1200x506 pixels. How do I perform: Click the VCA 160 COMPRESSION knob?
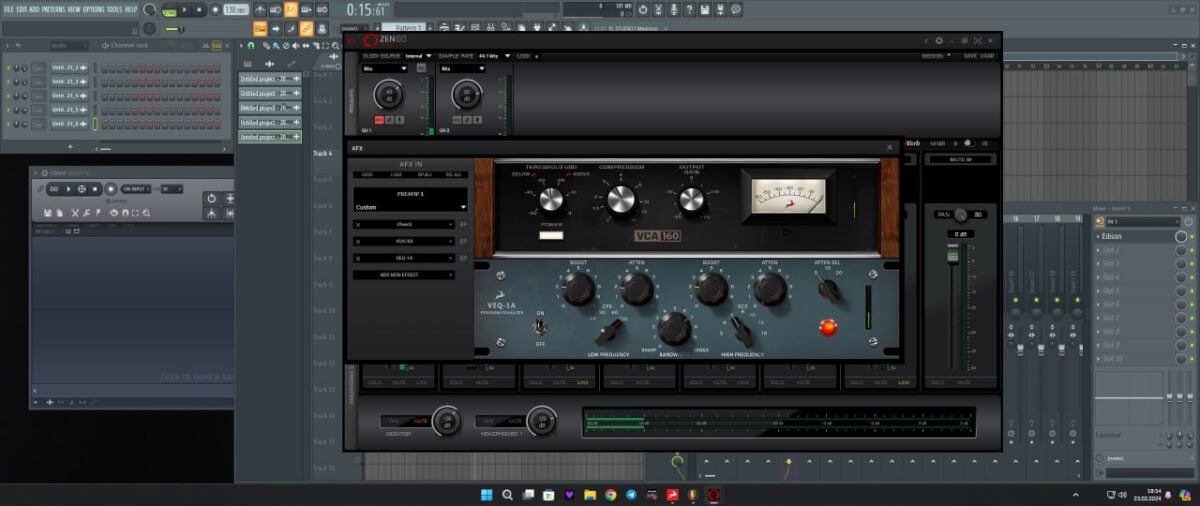[x=620, y=201]
